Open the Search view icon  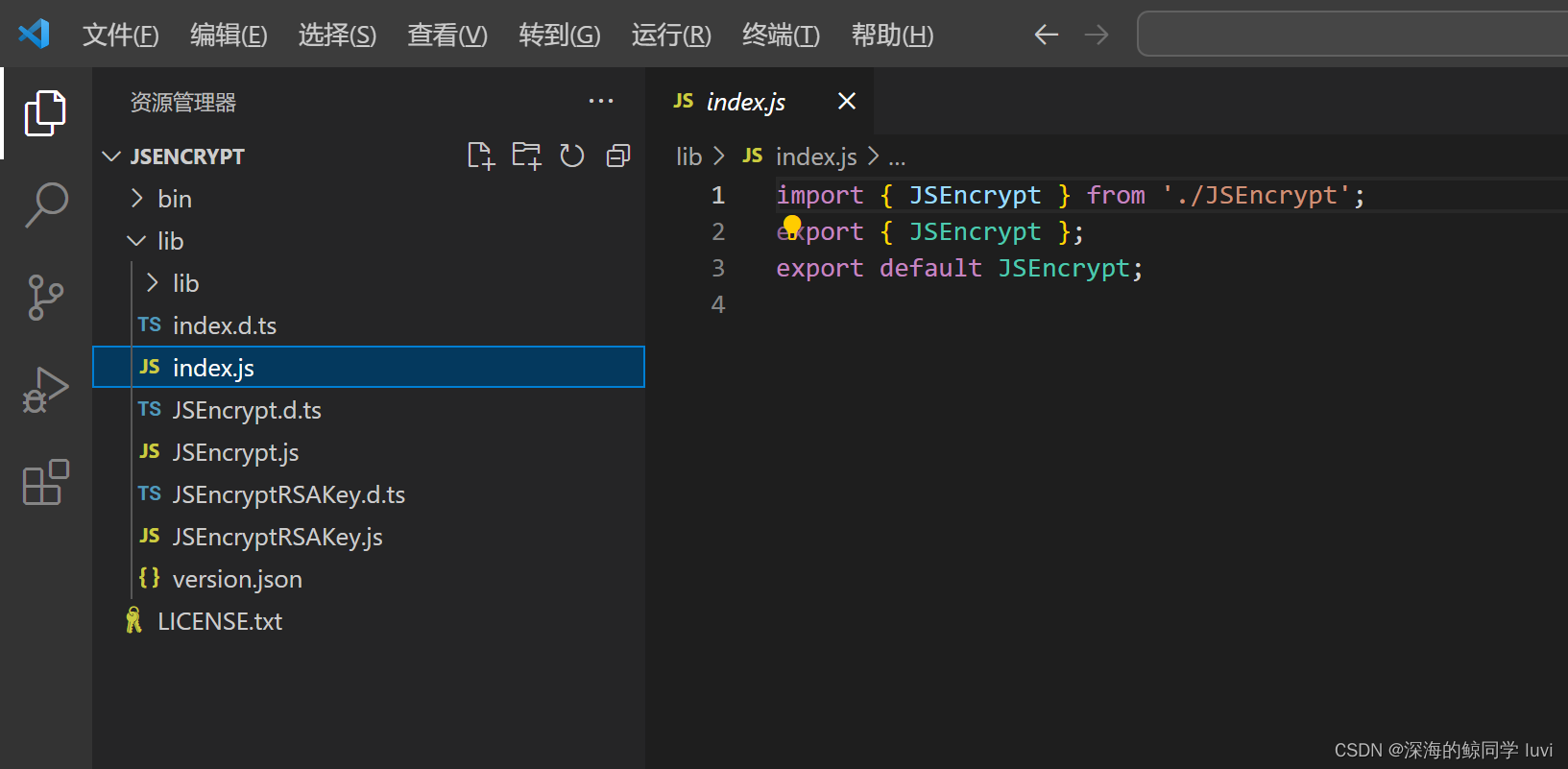click(45, 204)
